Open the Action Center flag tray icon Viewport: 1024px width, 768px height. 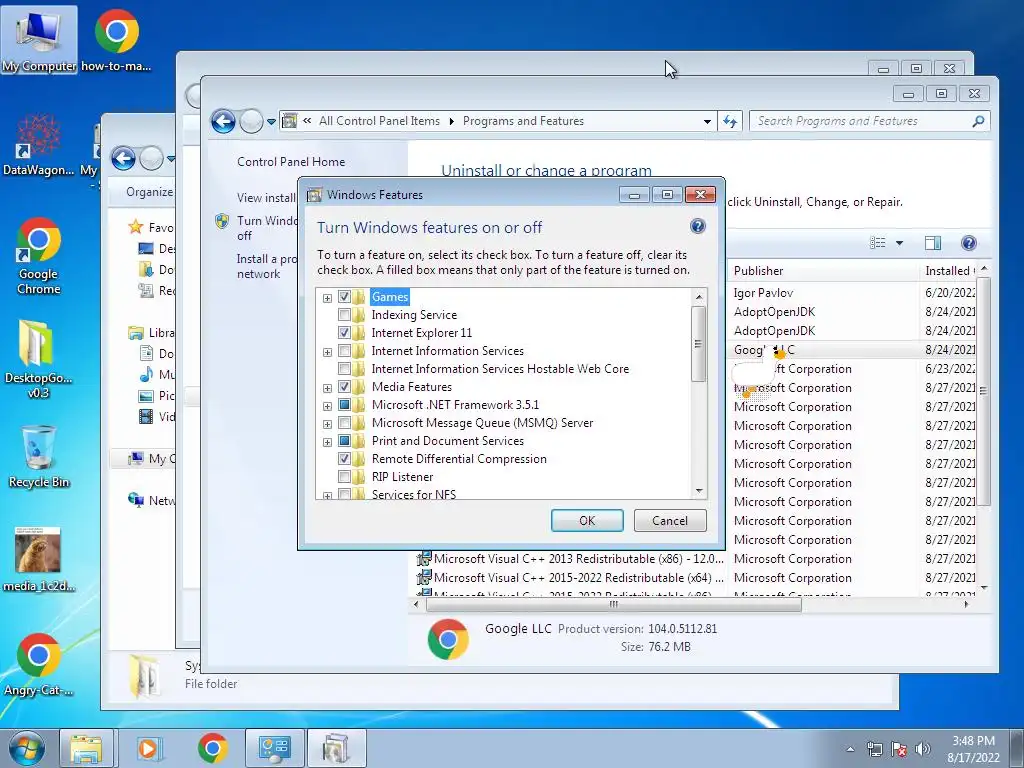coord(899,749)
